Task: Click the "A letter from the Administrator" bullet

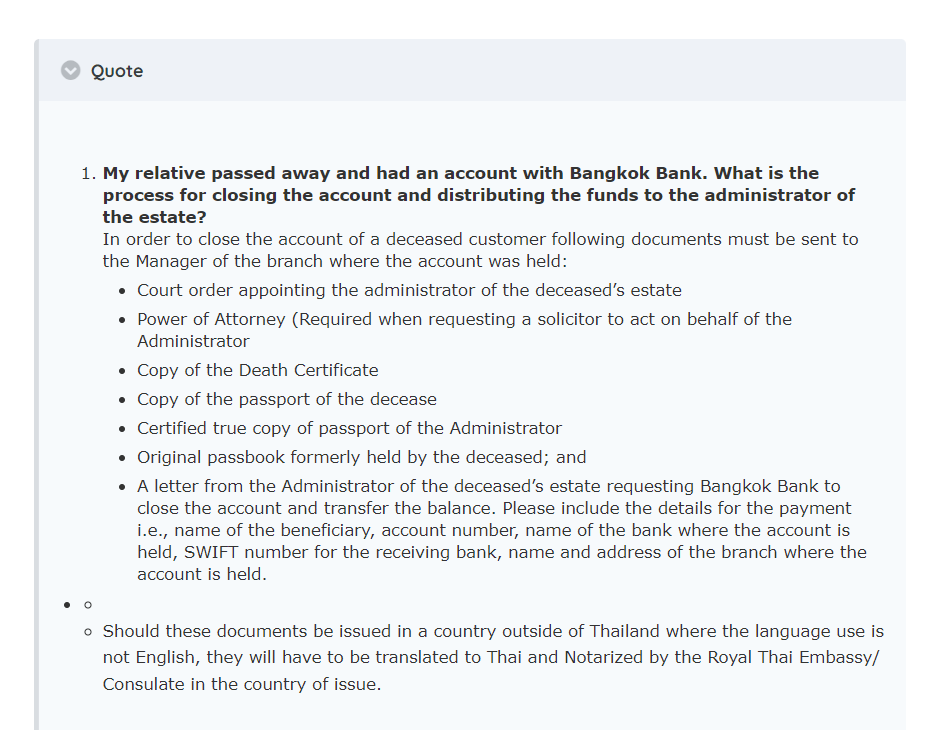Action: [x=489, y=487]
